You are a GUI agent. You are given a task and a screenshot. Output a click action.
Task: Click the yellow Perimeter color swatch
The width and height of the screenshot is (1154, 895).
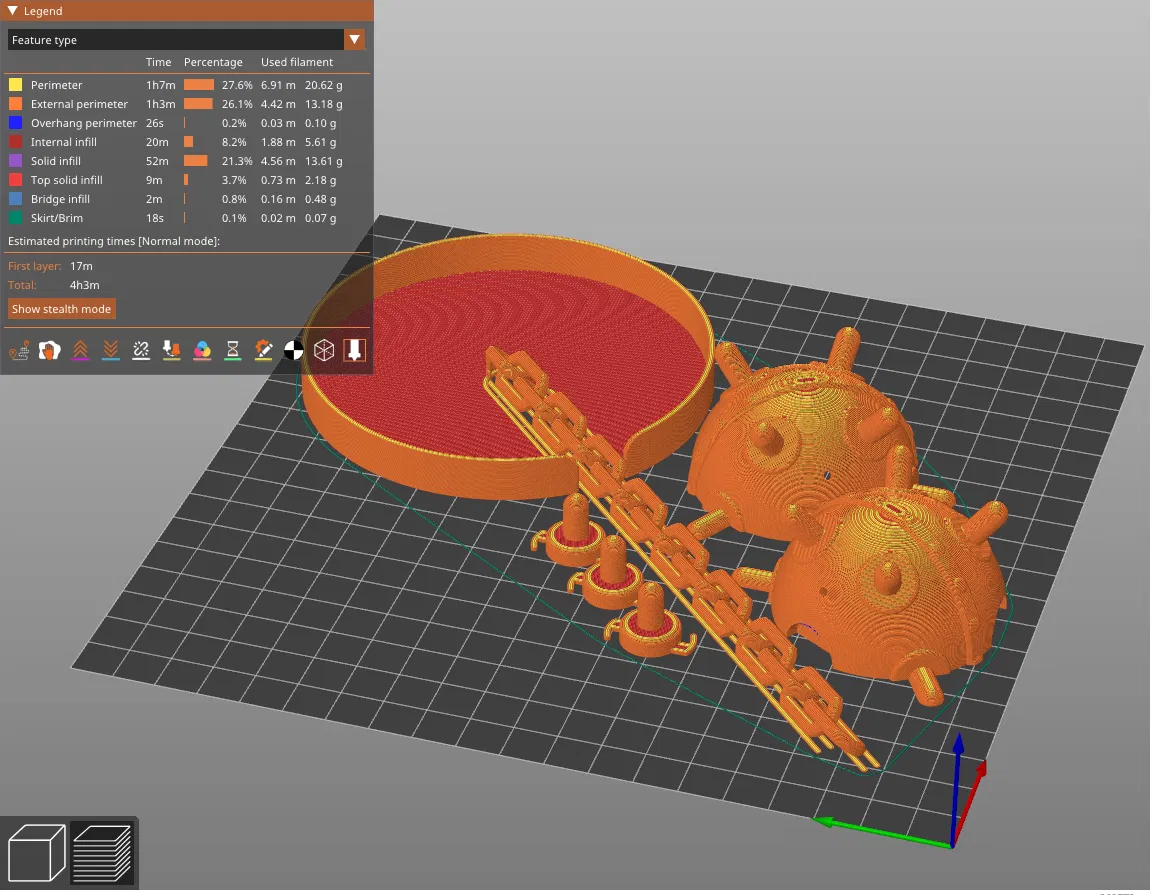click(15, 85)
